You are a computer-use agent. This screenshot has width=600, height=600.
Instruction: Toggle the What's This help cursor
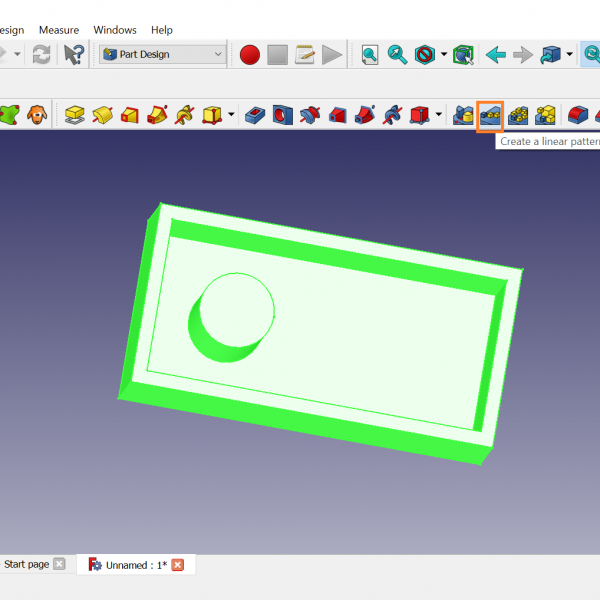point(74,55)
